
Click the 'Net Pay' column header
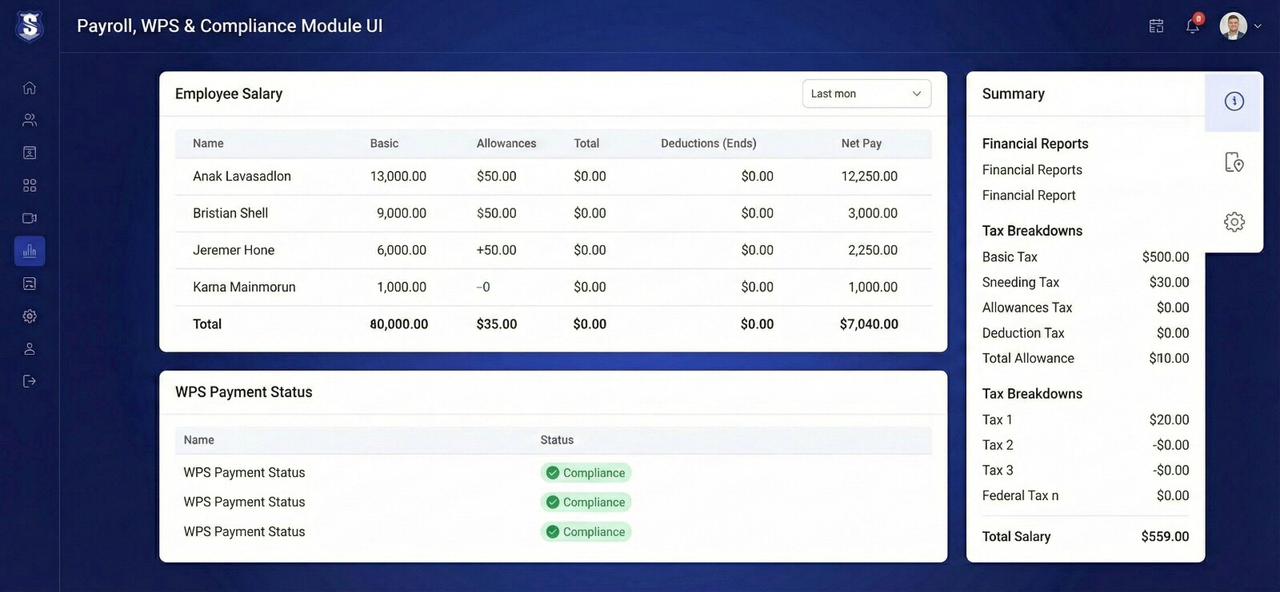[x=862, y=144]
